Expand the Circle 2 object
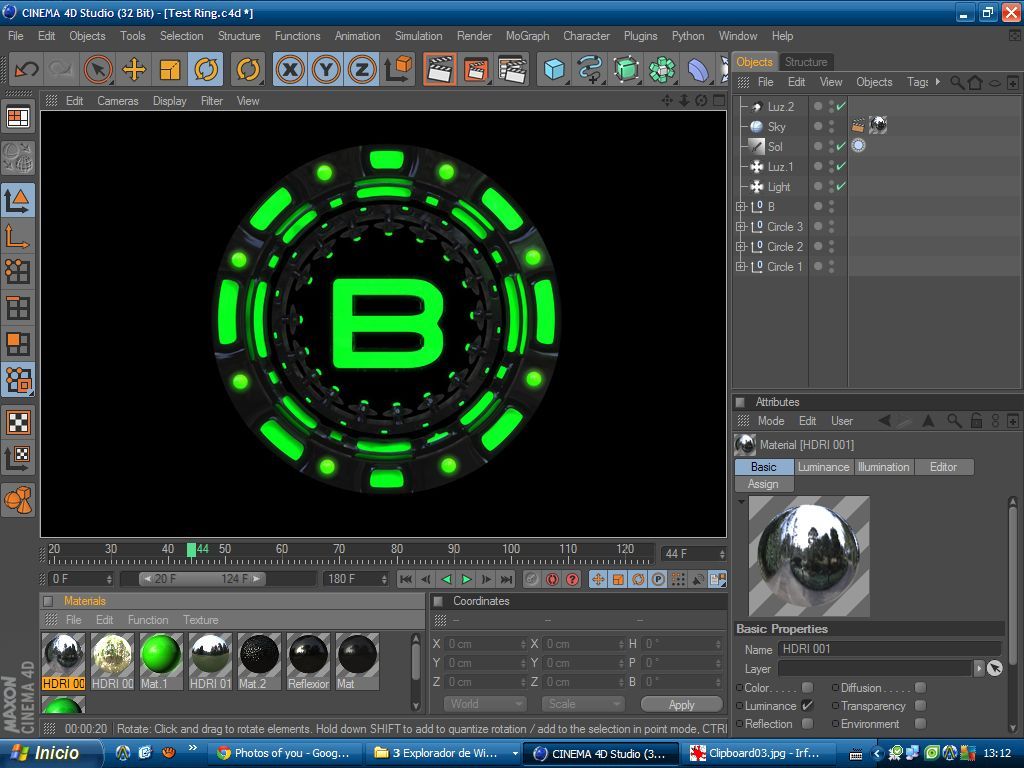This screenshot has width=1024, height=768. [741, 247]
